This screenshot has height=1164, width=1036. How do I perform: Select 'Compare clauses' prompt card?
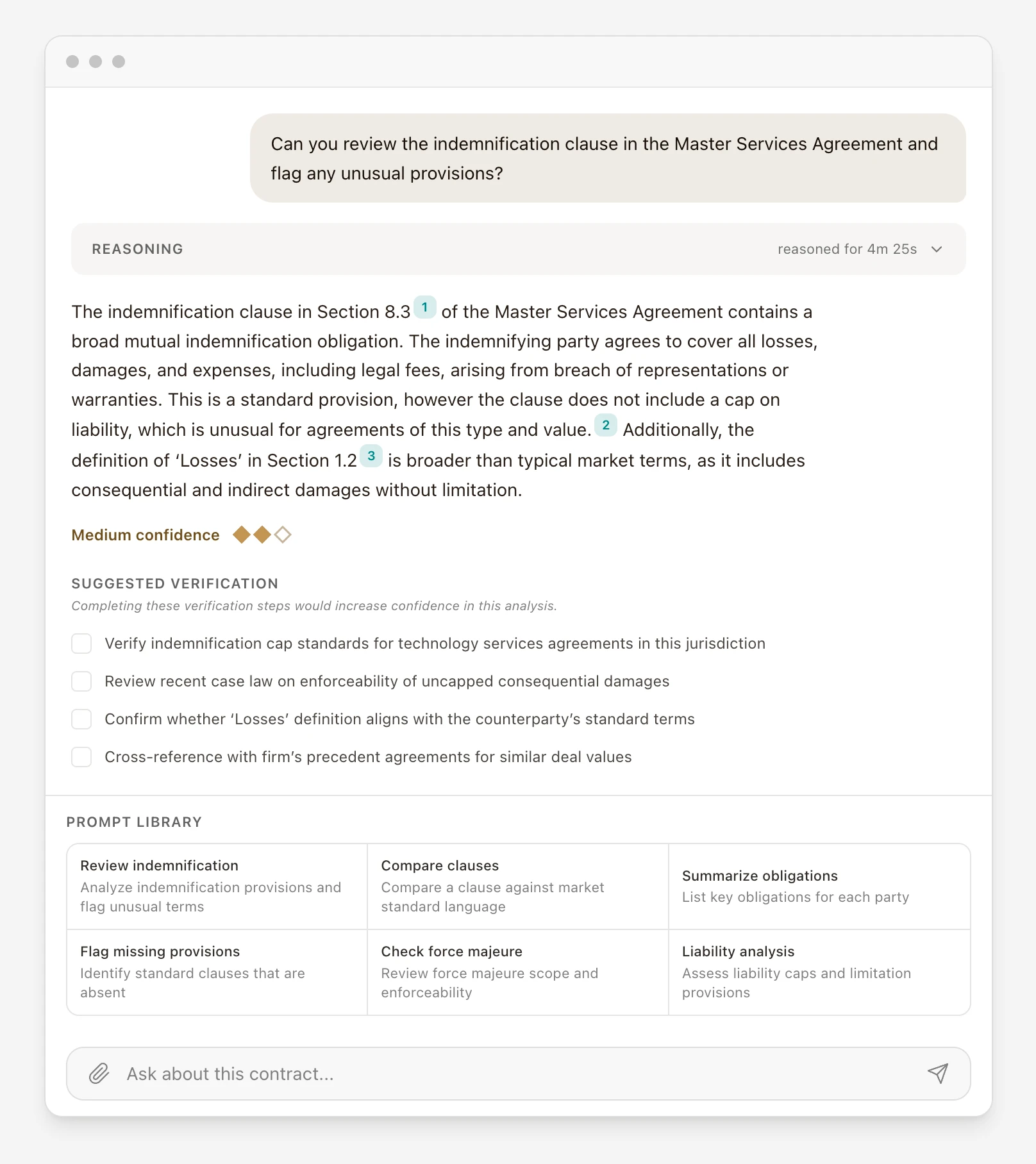pyautogui.click(x=517, y=886)
